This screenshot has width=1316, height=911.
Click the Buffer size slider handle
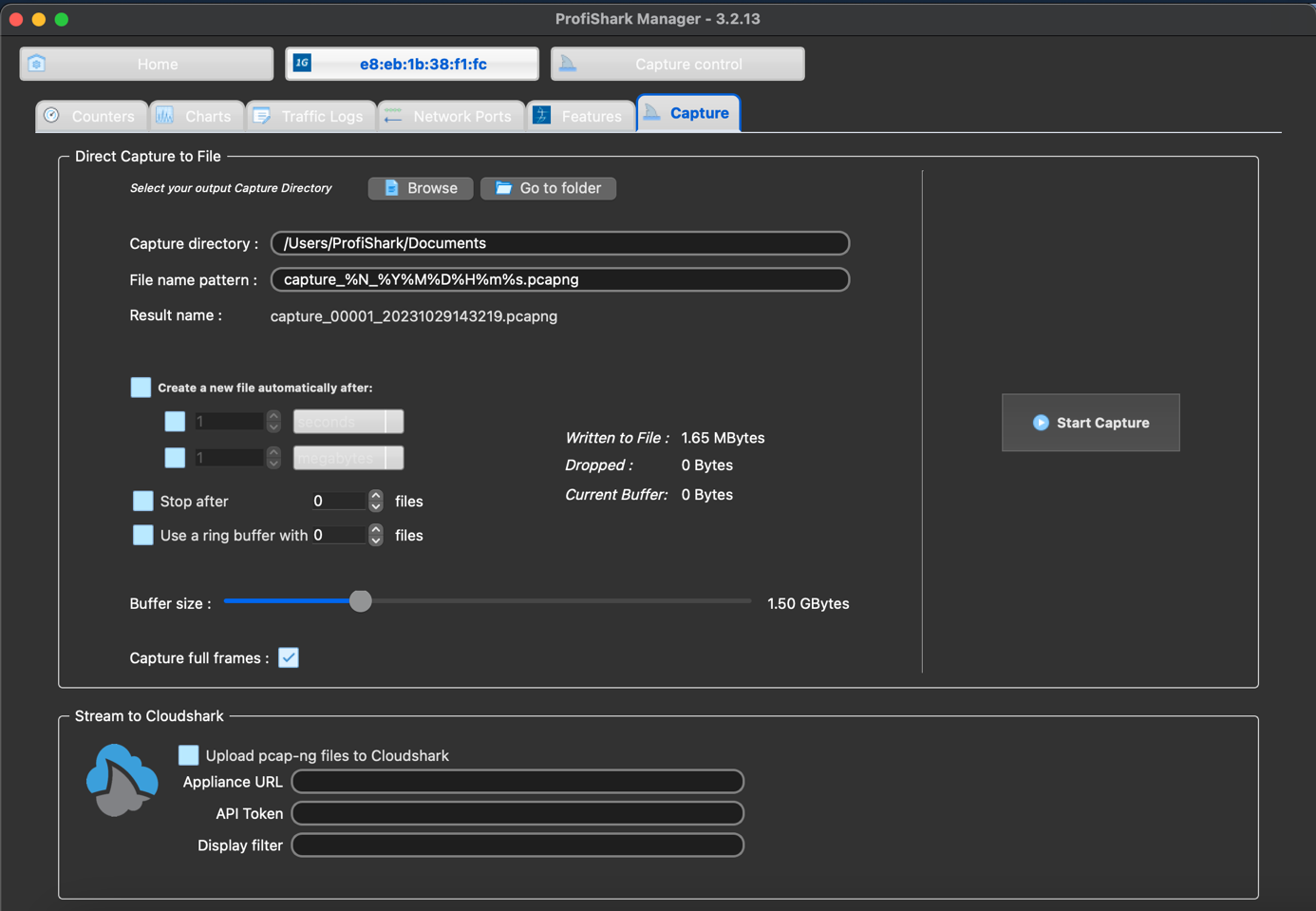360,601
